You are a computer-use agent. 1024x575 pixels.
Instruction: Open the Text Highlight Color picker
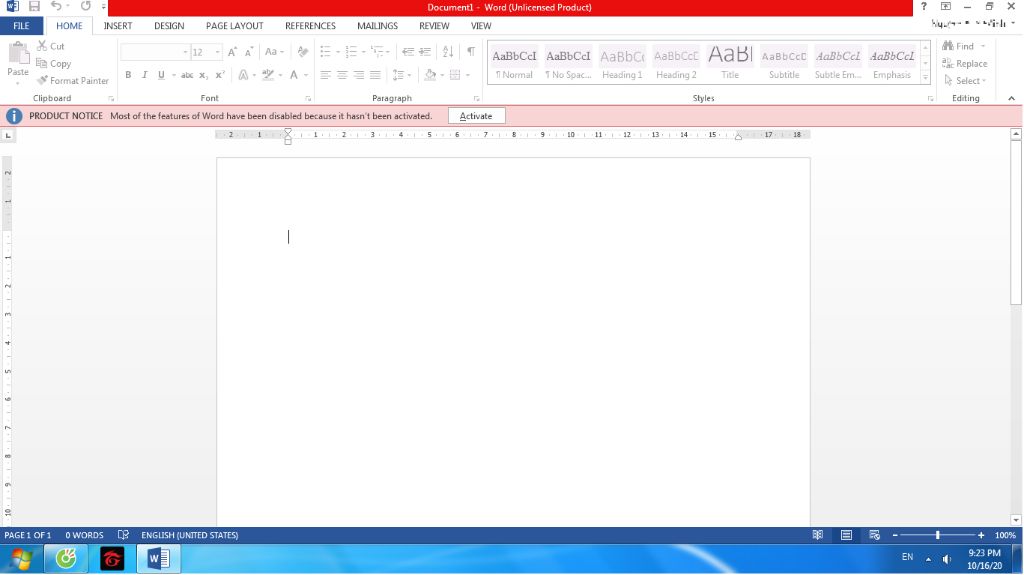[267, 75]
